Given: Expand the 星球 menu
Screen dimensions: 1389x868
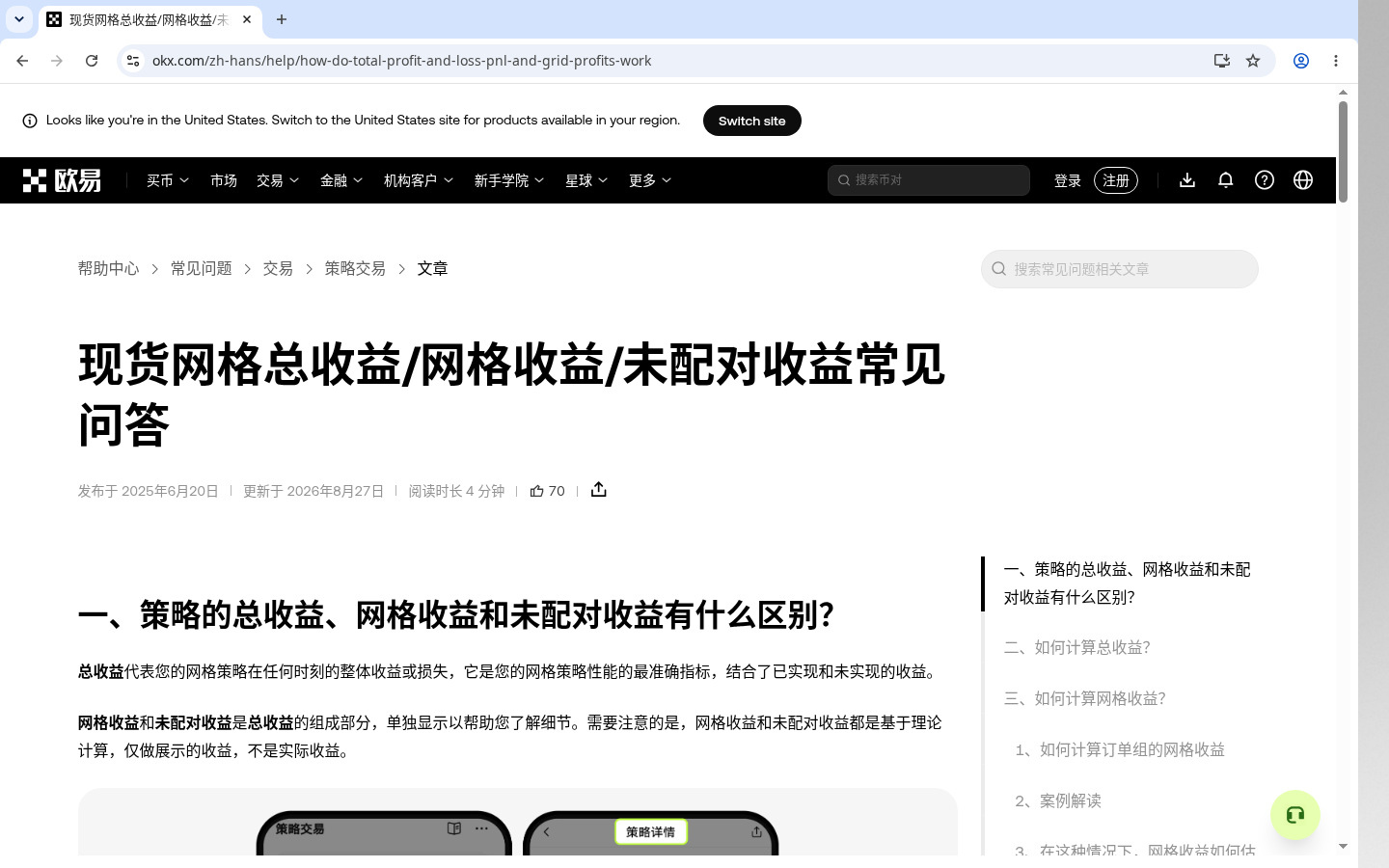Looking at the screenshot, I should click(586, 180).
